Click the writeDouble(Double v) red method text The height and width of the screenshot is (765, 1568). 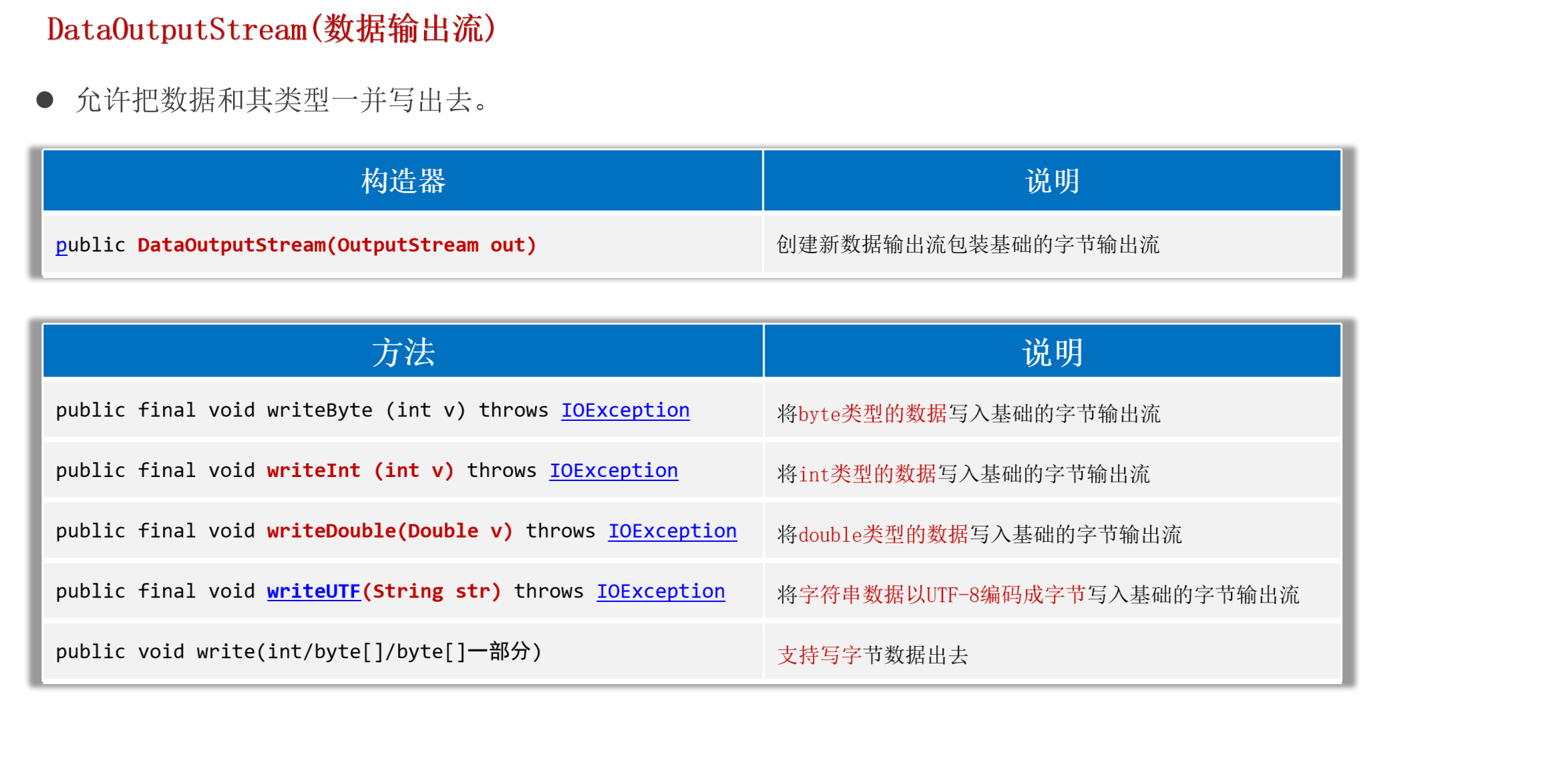[x=389, y=530]
